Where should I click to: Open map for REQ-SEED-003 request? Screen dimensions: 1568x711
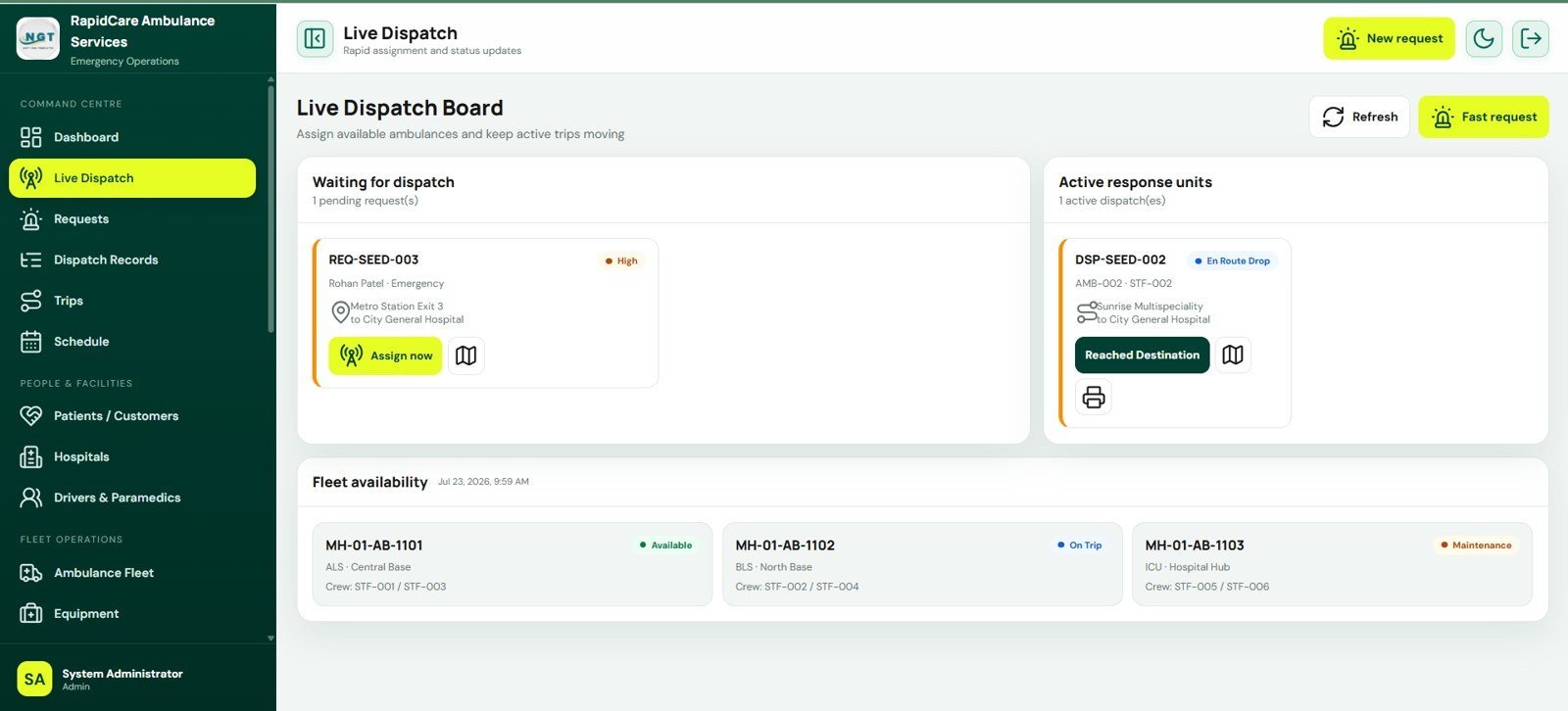point(466,355)
